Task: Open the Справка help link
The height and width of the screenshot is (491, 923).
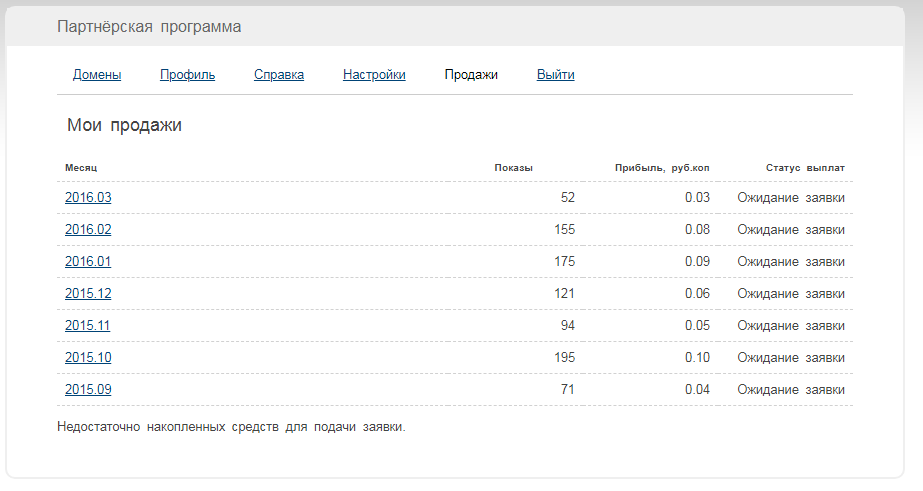Action: 279,75
